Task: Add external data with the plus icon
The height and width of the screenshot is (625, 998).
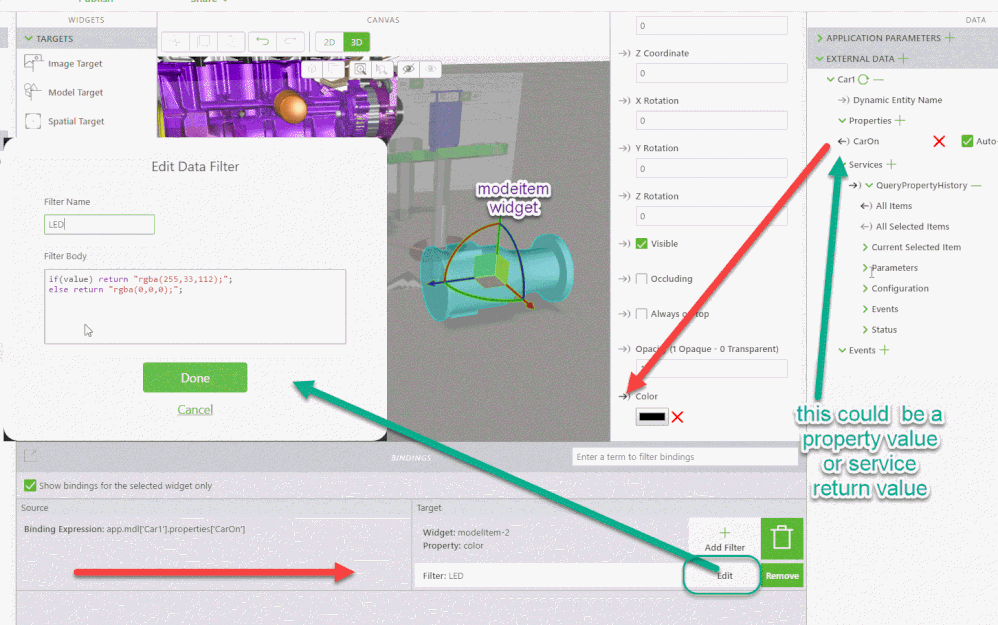Action: (x=903, y=59)
